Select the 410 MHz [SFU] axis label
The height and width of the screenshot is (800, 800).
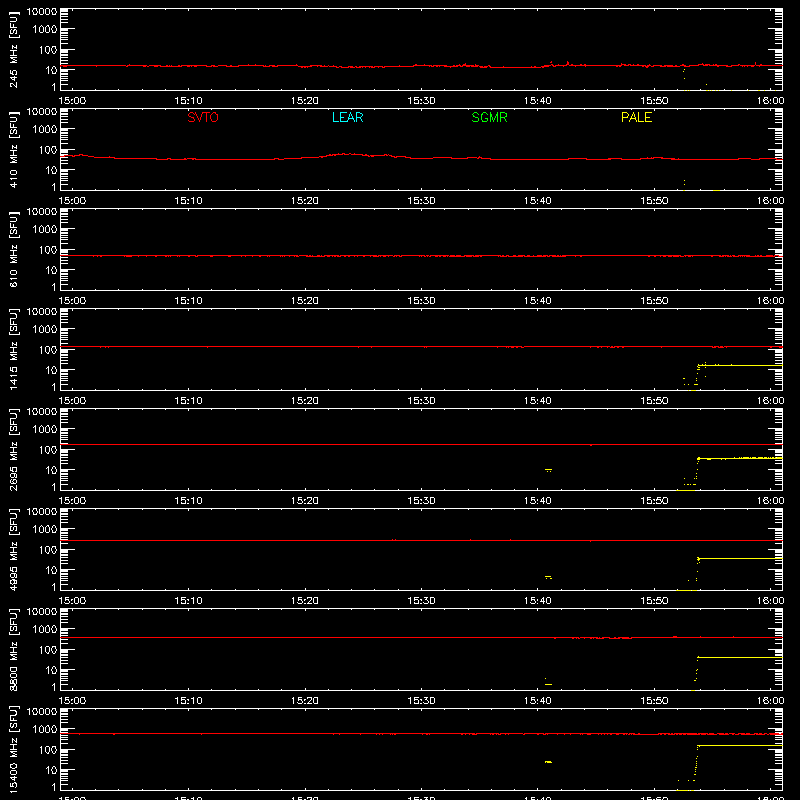14,149
